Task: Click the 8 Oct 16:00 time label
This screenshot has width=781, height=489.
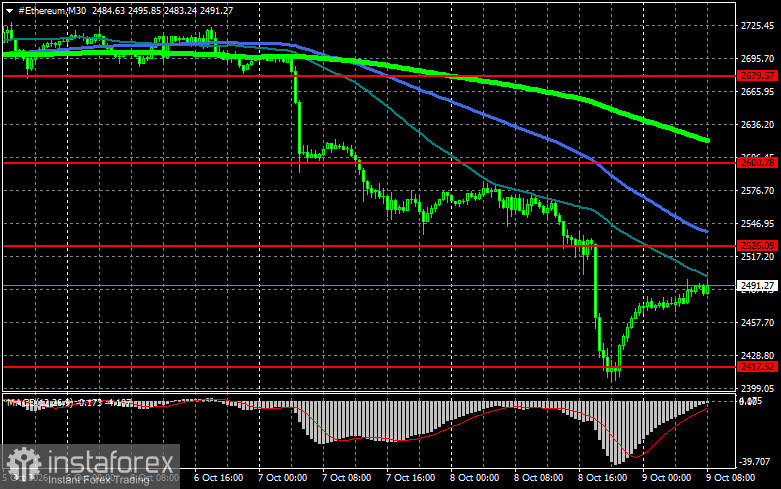Action: pos(603,478)
